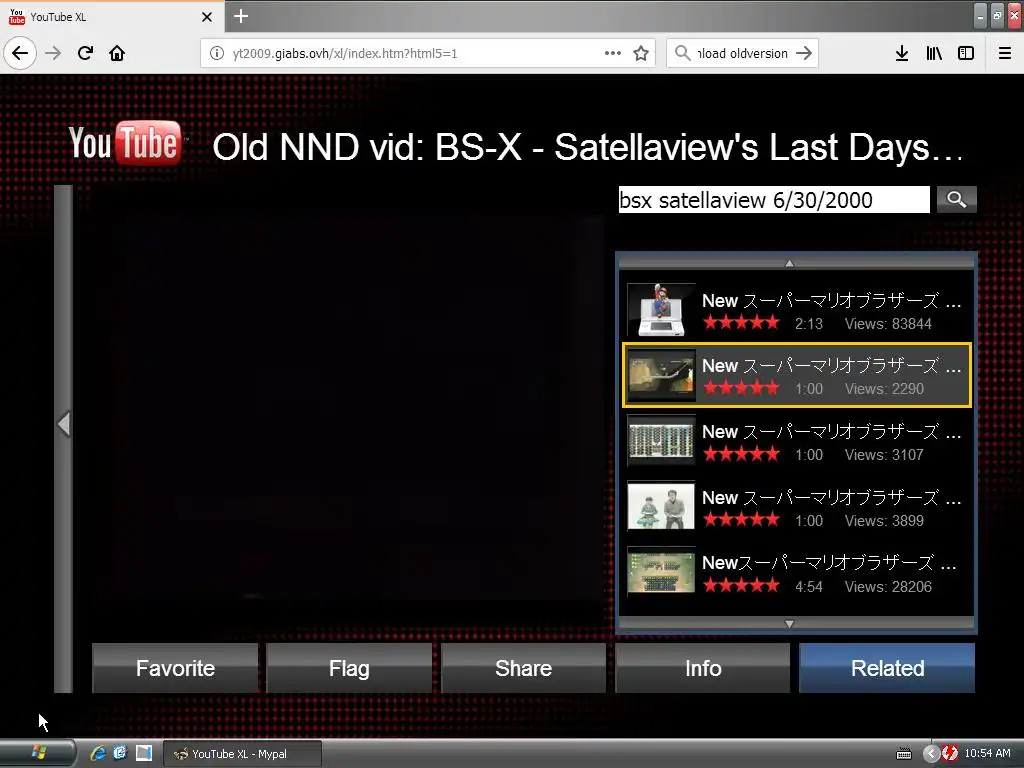1024x768 pixels.
Task: Expand hidden system tray icons arrow
Action: [931, 754]
